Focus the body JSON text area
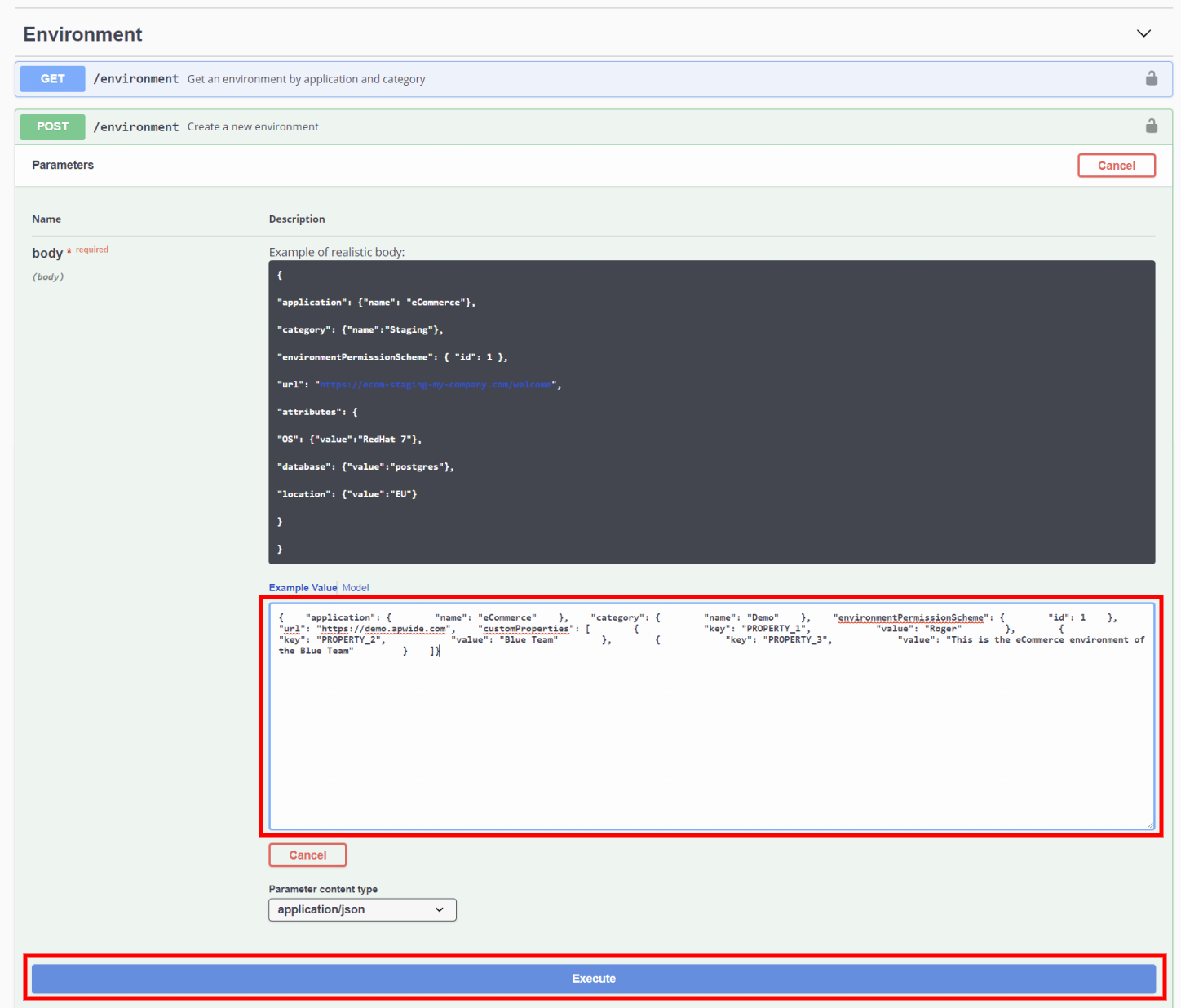 [x=711, y=734]
